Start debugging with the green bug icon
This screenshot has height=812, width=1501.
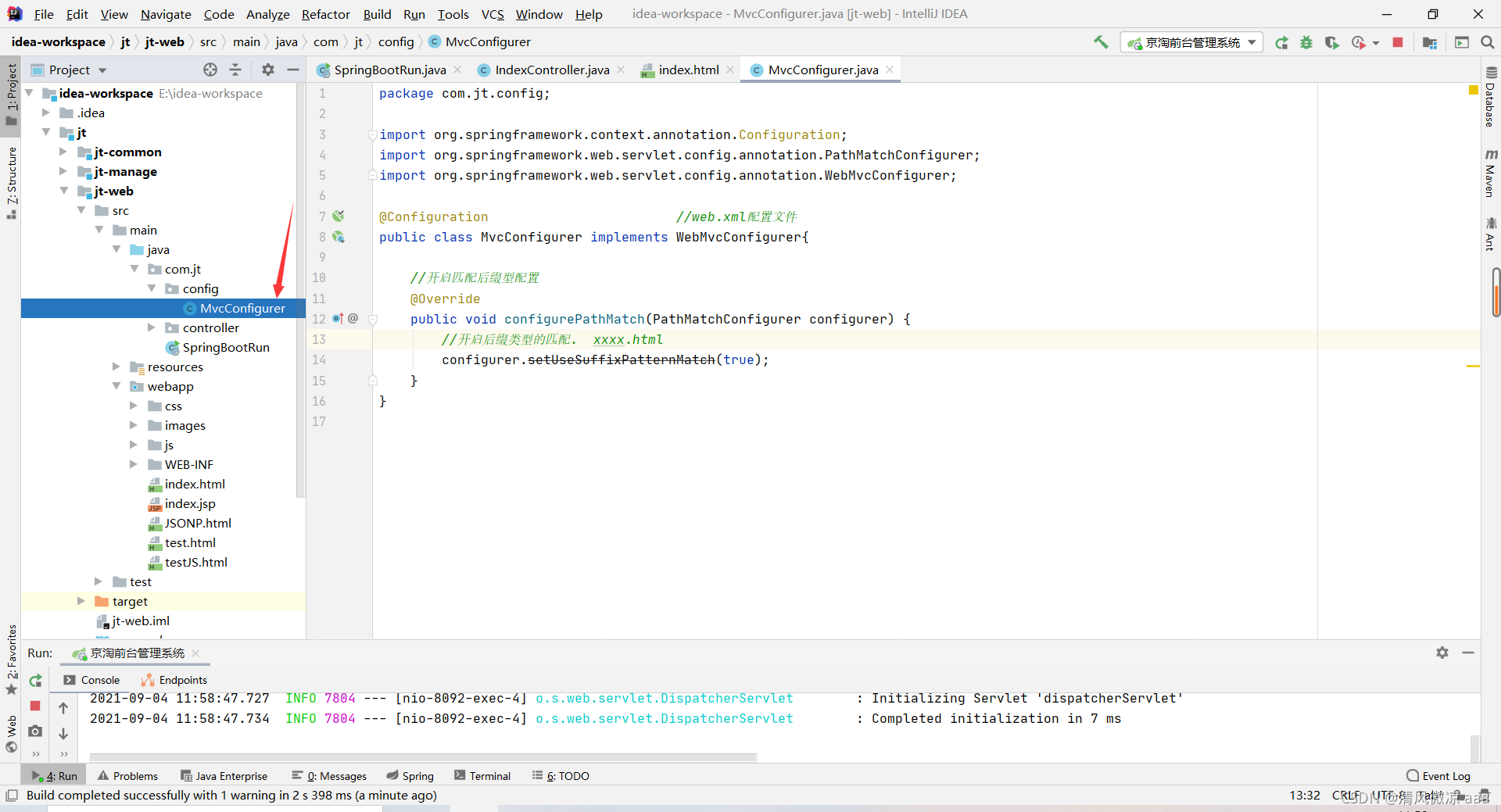coord(1306,42)
